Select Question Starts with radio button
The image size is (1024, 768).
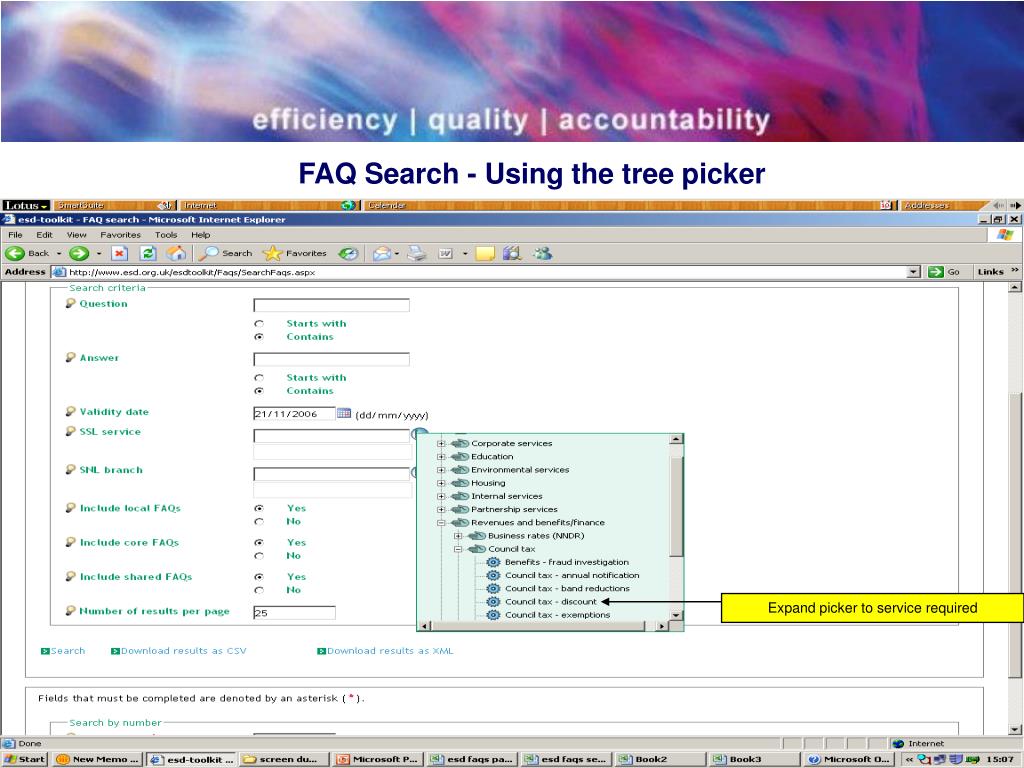[259, 324]
